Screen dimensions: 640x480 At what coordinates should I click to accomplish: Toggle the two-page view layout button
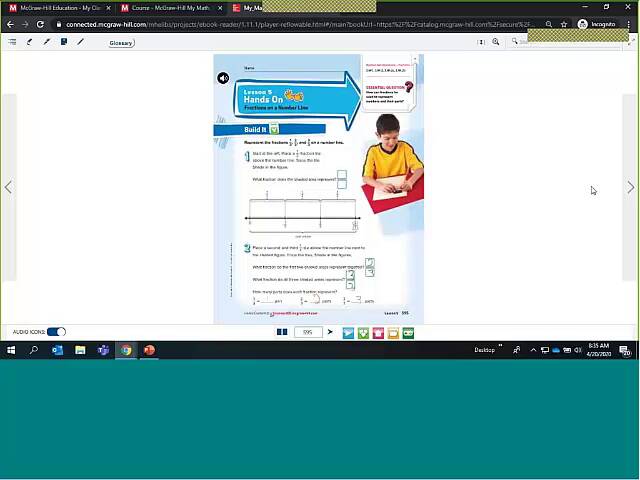[x=282, y=332]
